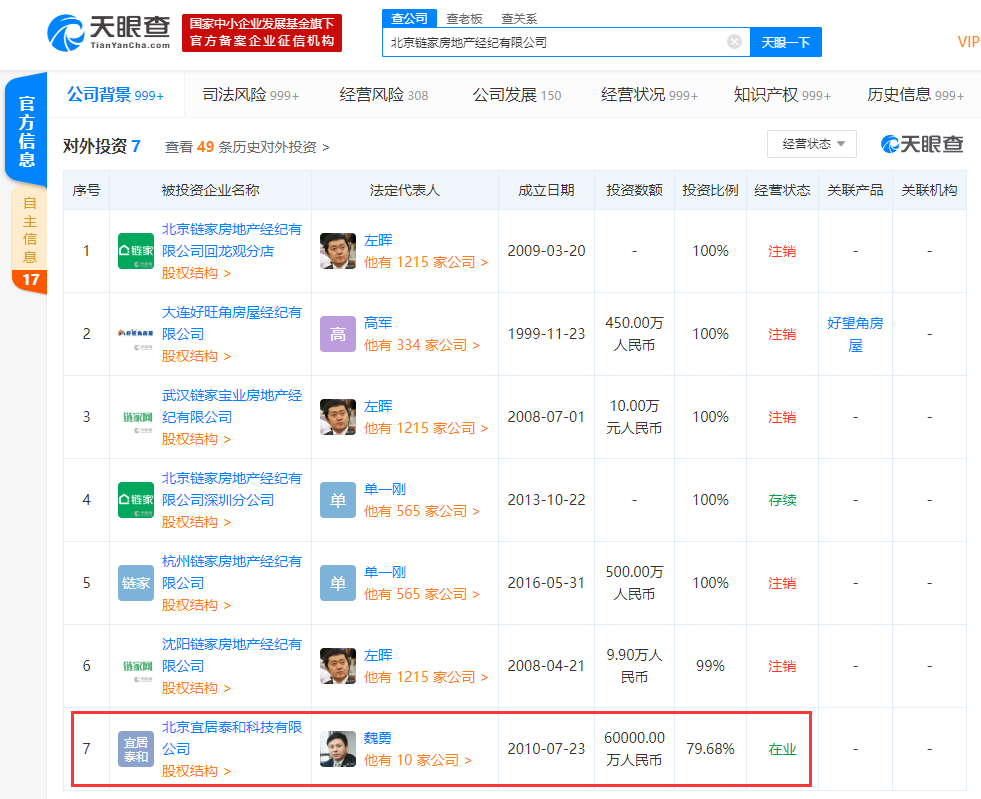Select the 自主信息 side tab
Image resolution: width=981 pixels, height=799 pixels.
(29, 230)
